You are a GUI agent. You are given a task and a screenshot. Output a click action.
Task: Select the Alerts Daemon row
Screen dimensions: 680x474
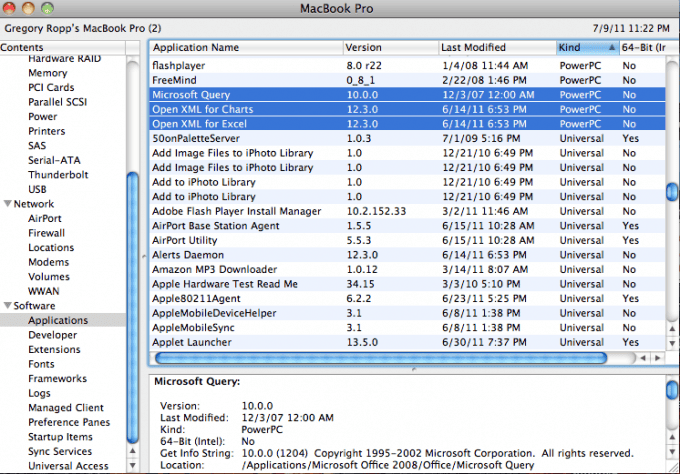coord(407,255)
